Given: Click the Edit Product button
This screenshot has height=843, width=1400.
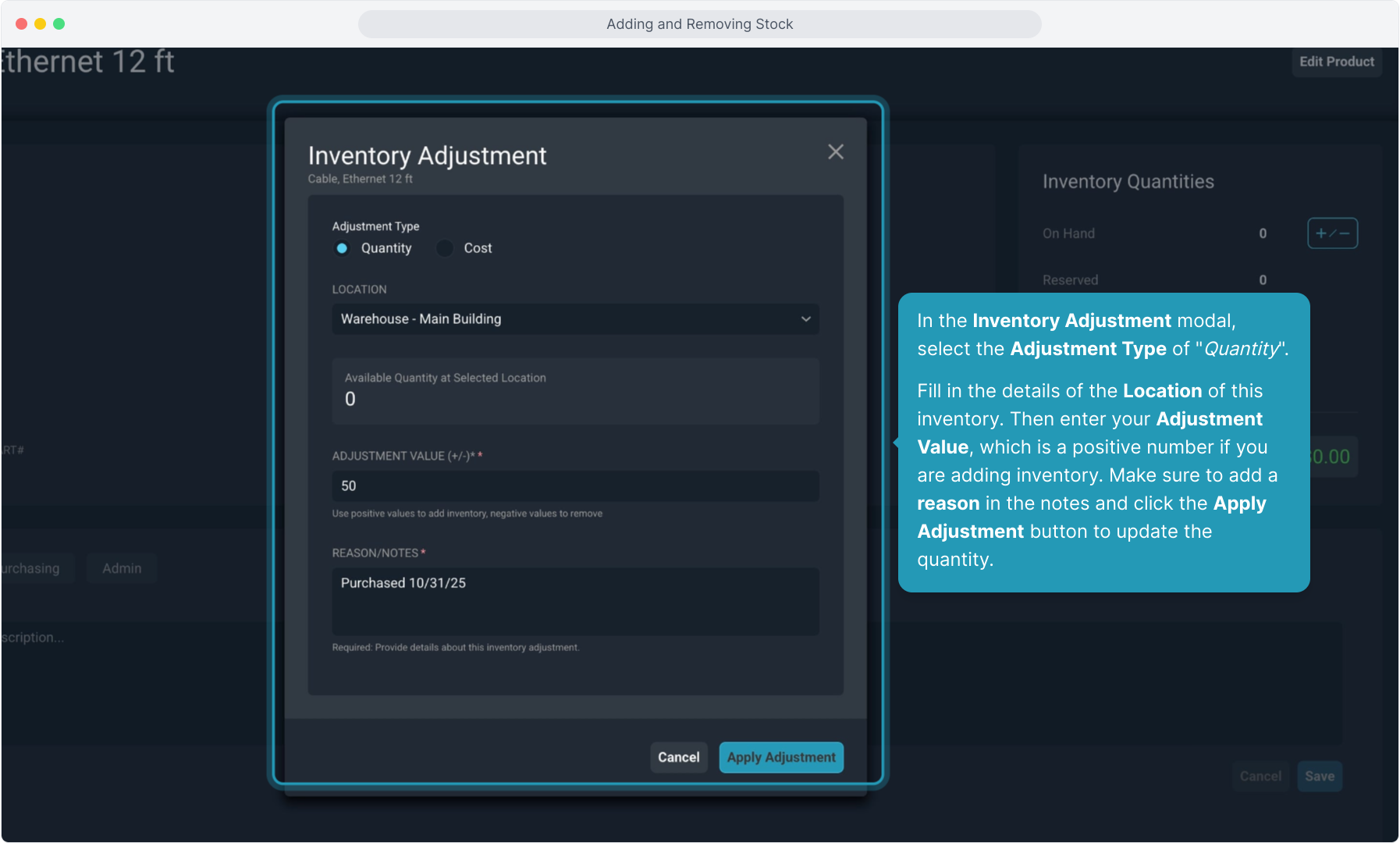Looking at the screenshot, I should coord(1336,62).
